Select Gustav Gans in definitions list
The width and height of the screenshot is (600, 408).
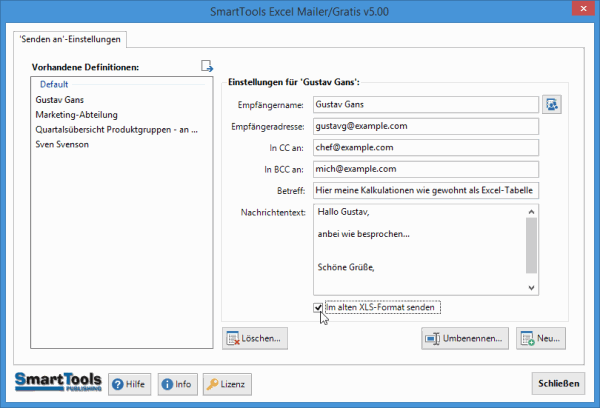60,100
